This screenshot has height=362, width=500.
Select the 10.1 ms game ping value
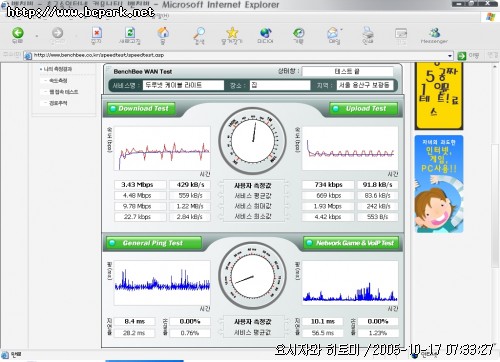pyautogui.click(x=322, y=322)
